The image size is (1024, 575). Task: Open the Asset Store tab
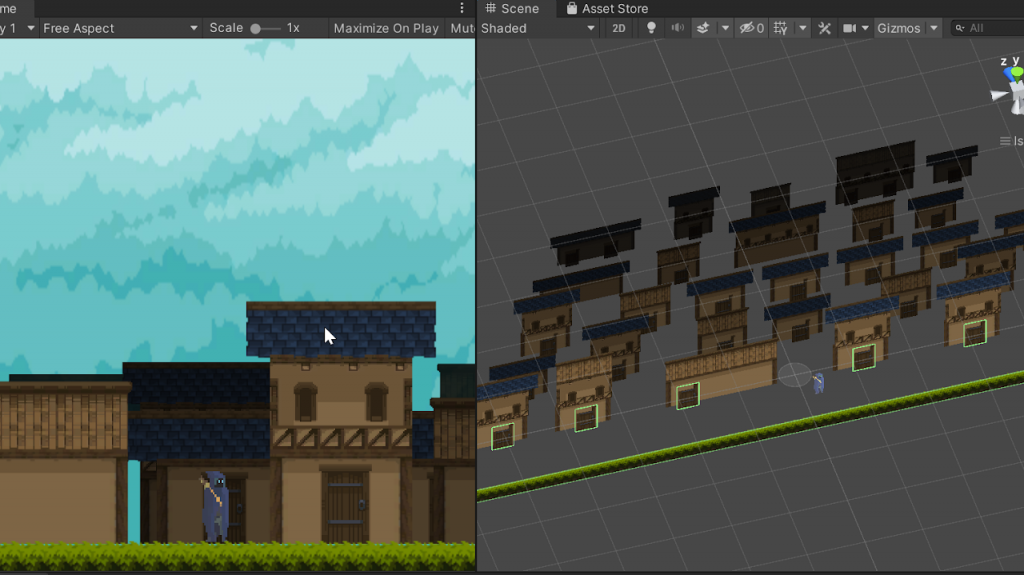coord(607,8)
